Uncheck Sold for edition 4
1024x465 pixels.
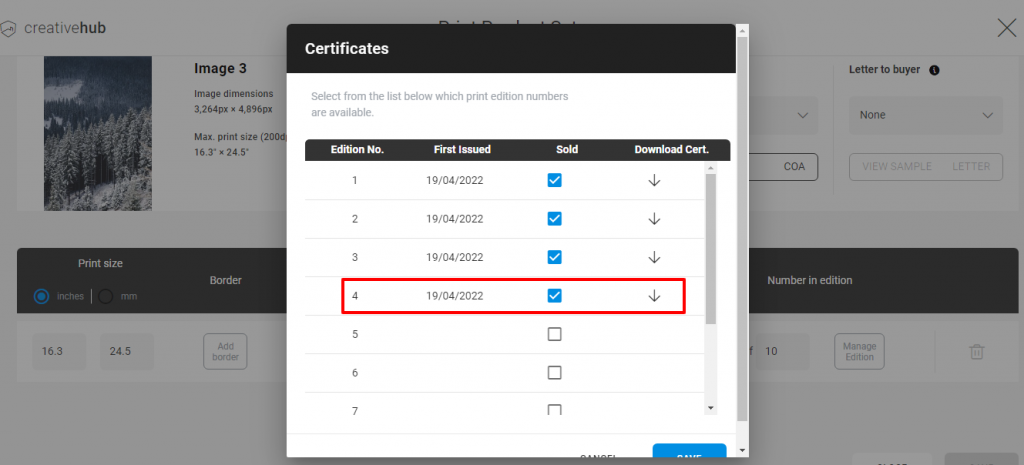click(x=554, y=296)
